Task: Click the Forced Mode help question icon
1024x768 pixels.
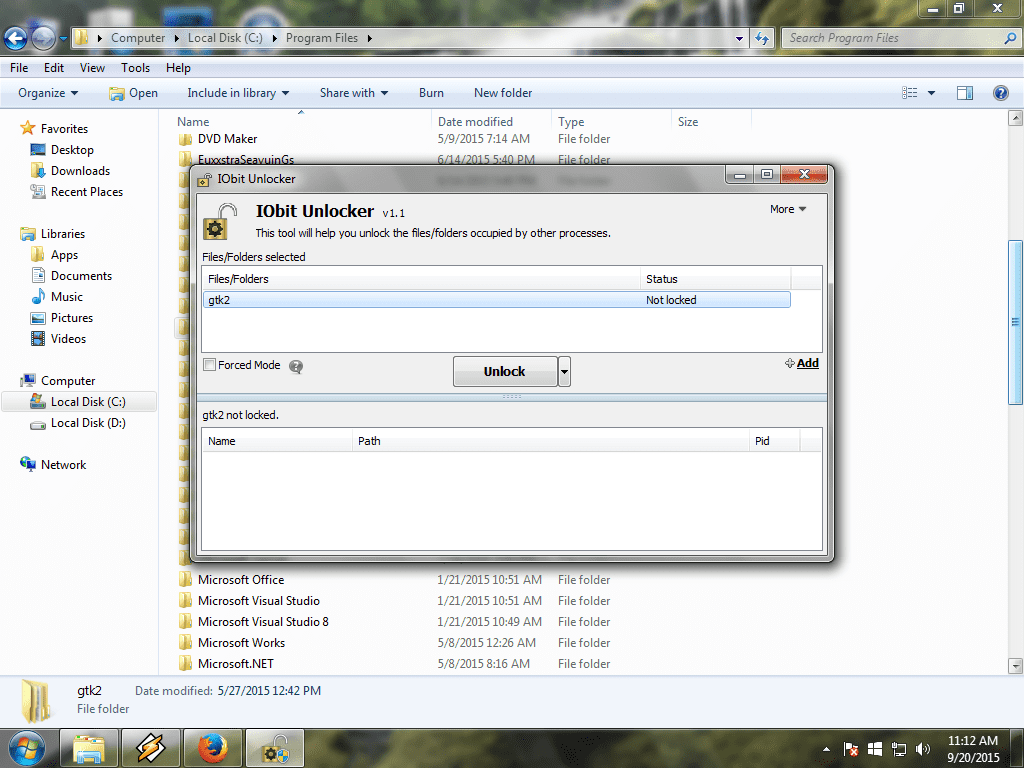Action: (296, 366)
